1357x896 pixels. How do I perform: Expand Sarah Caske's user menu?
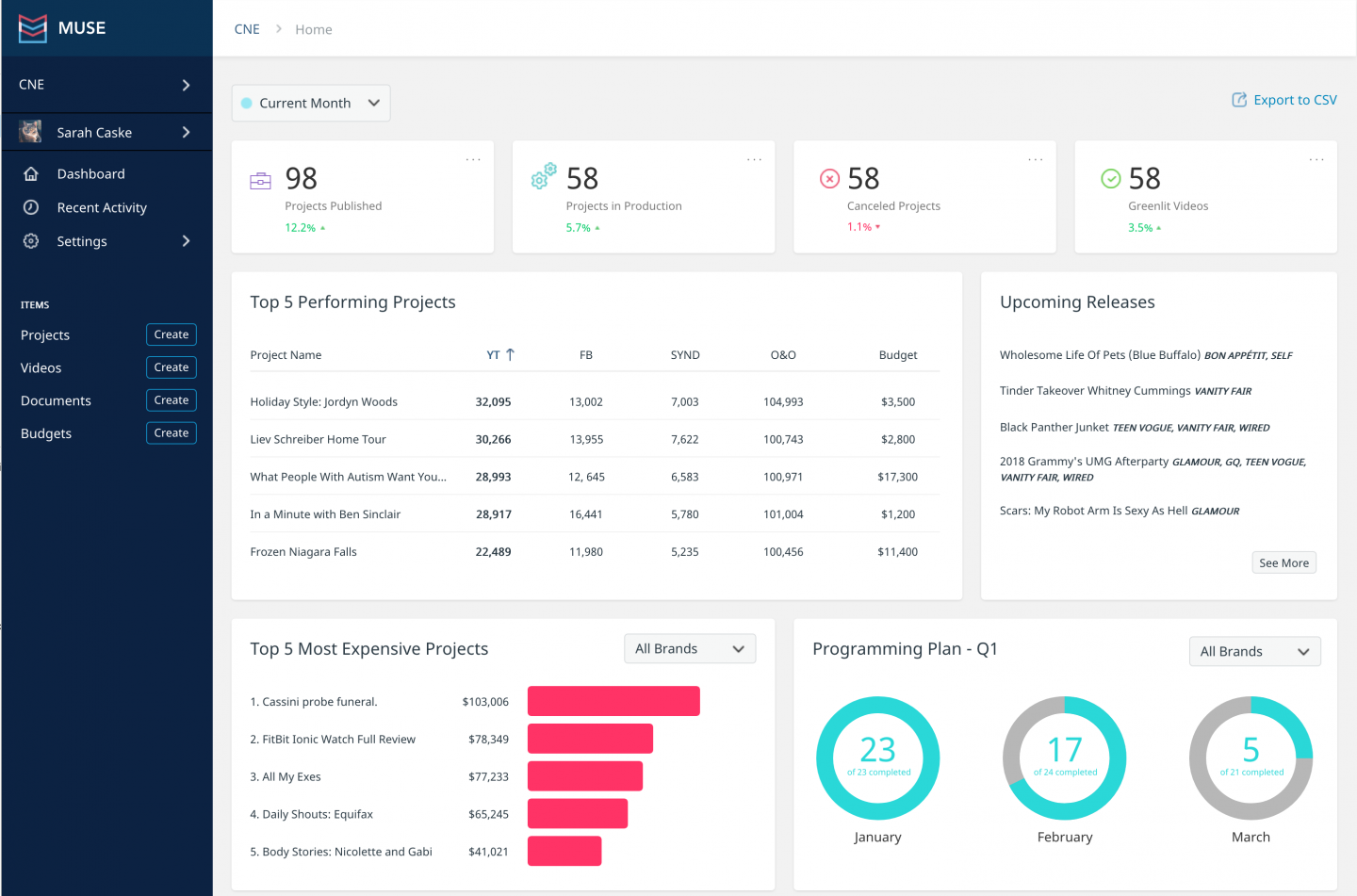click(186, 132)
